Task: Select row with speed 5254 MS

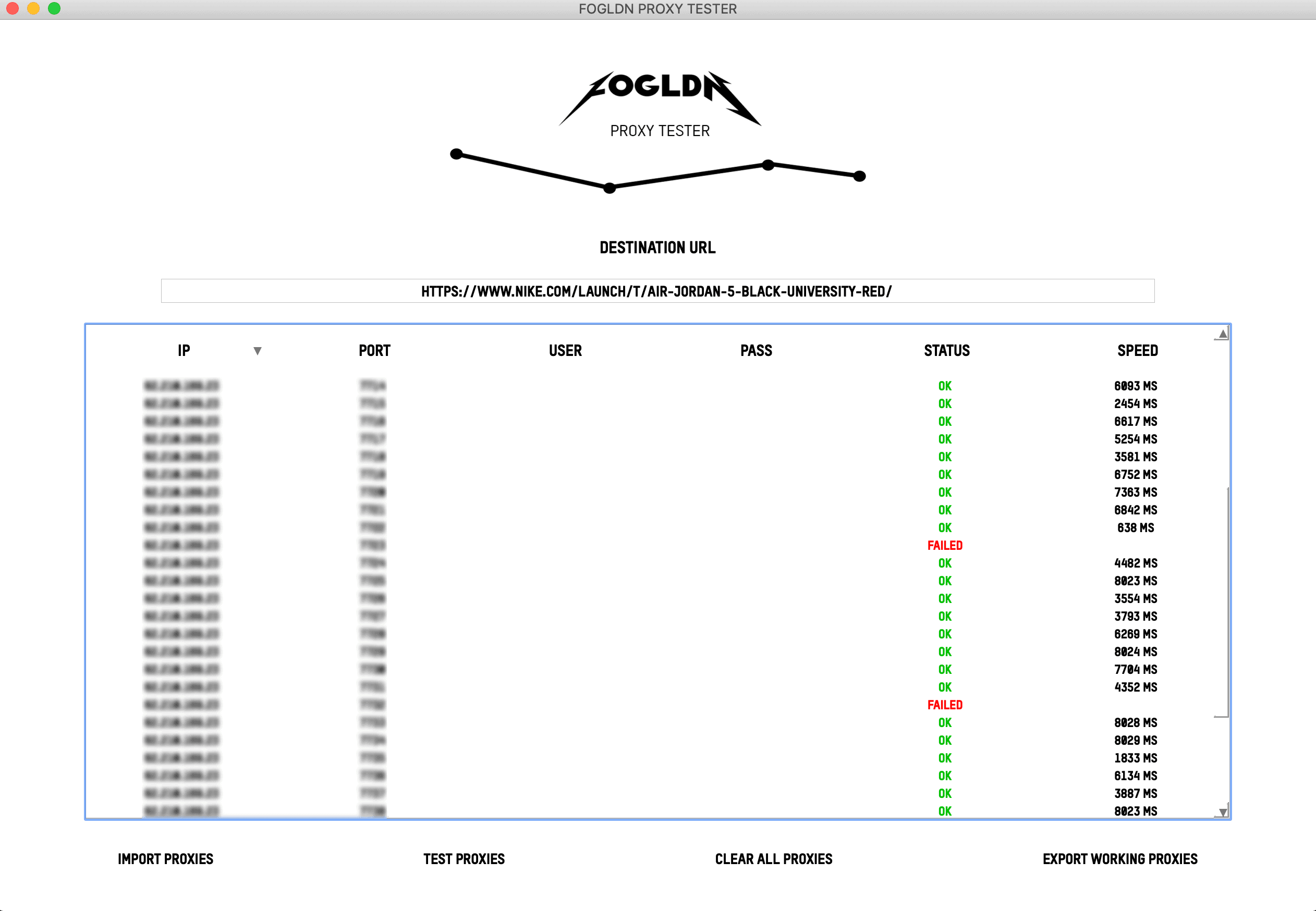Action: (651, 439)
